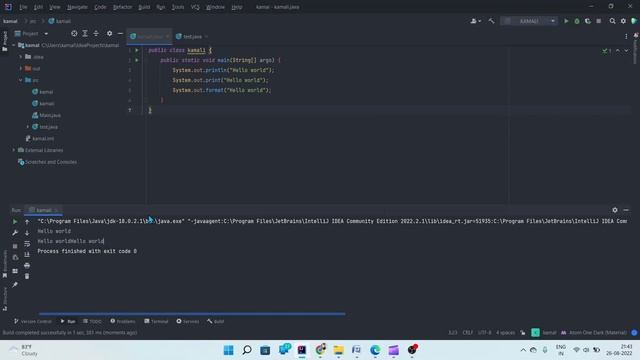This screenshot has width=640, height=360.
Task: Open the TODO tool window
Action: [x=92, y=322]
